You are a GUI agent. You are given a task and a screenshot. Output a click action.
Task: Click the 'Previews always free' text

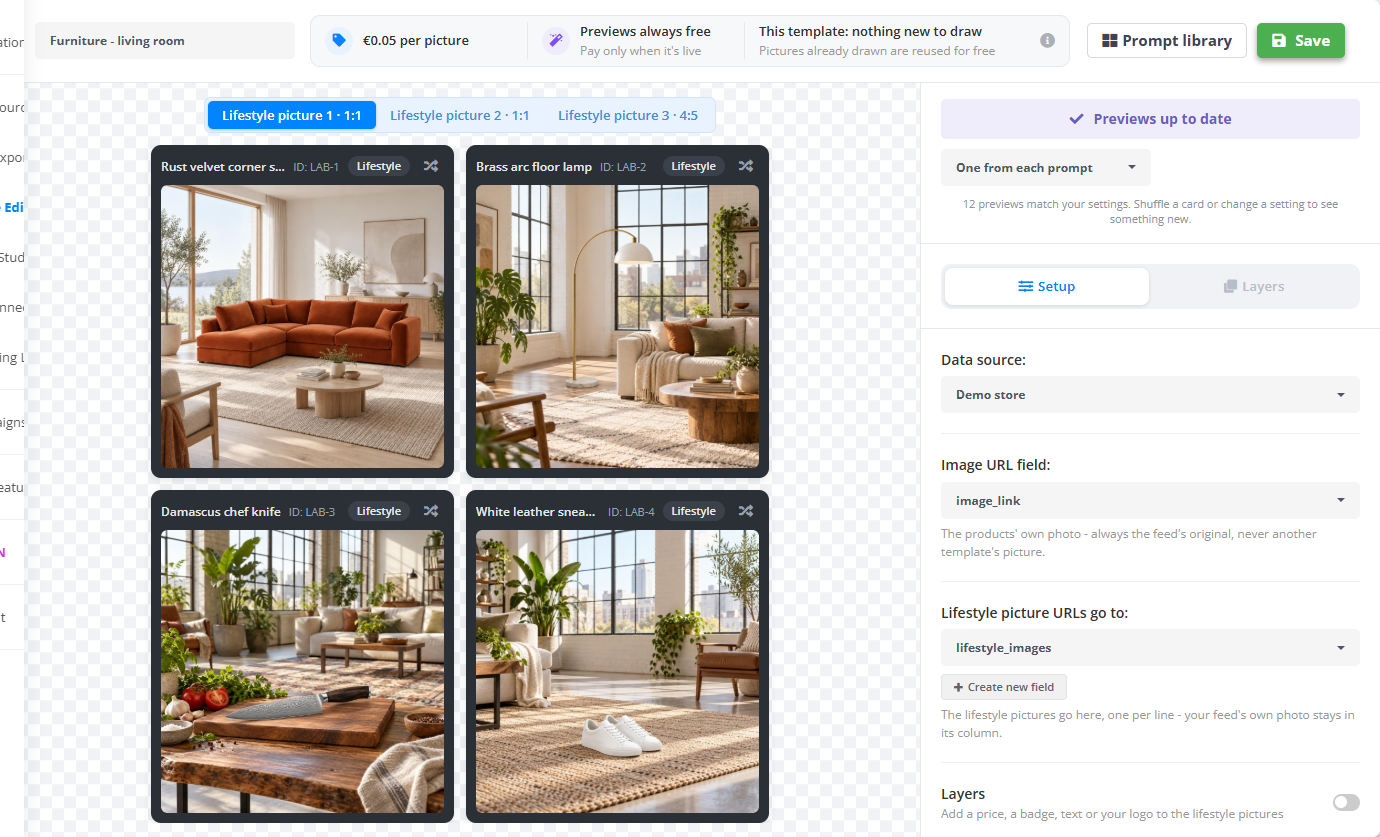[645, 32]
